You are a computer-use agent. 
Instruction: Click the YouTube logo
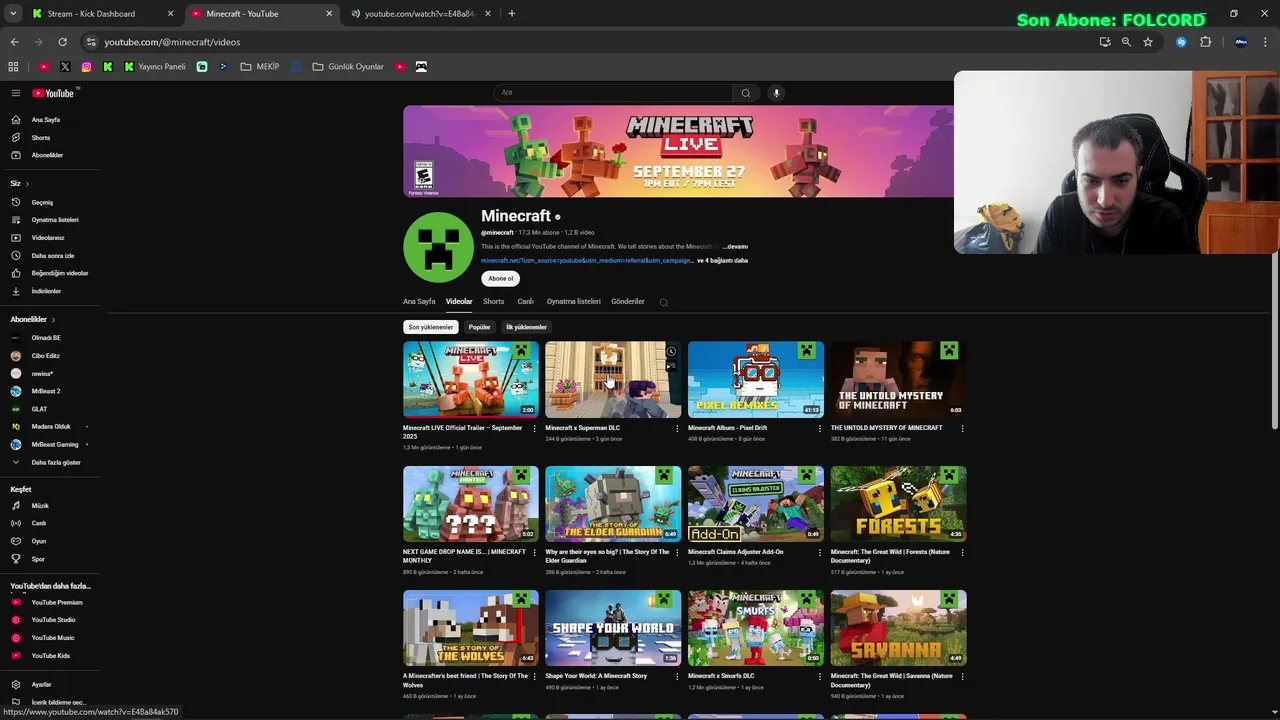click(54, 93)
